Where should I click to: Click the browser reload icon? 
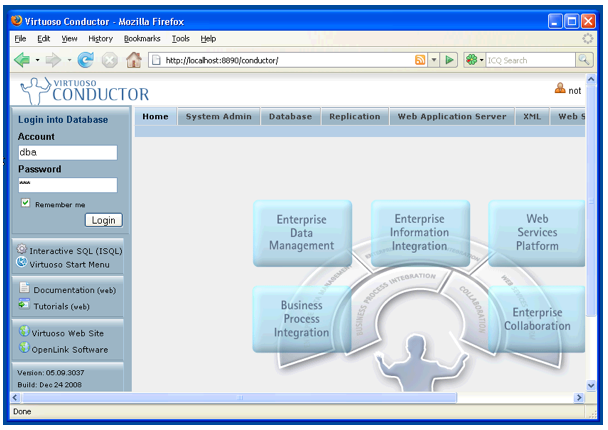coord(86,60)
